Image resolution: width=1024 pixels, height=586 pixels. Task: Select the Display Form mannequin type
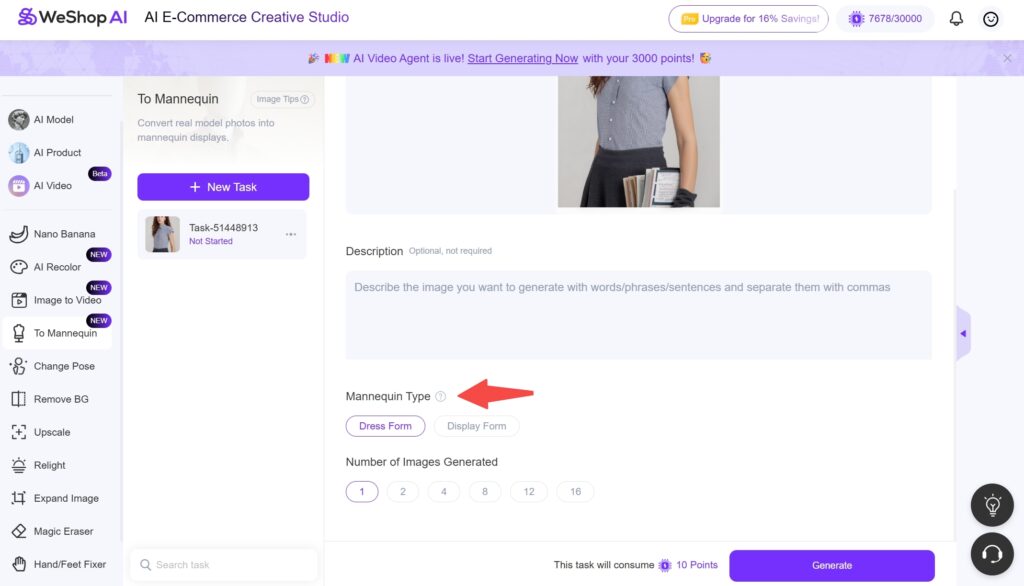coord(476,426)
